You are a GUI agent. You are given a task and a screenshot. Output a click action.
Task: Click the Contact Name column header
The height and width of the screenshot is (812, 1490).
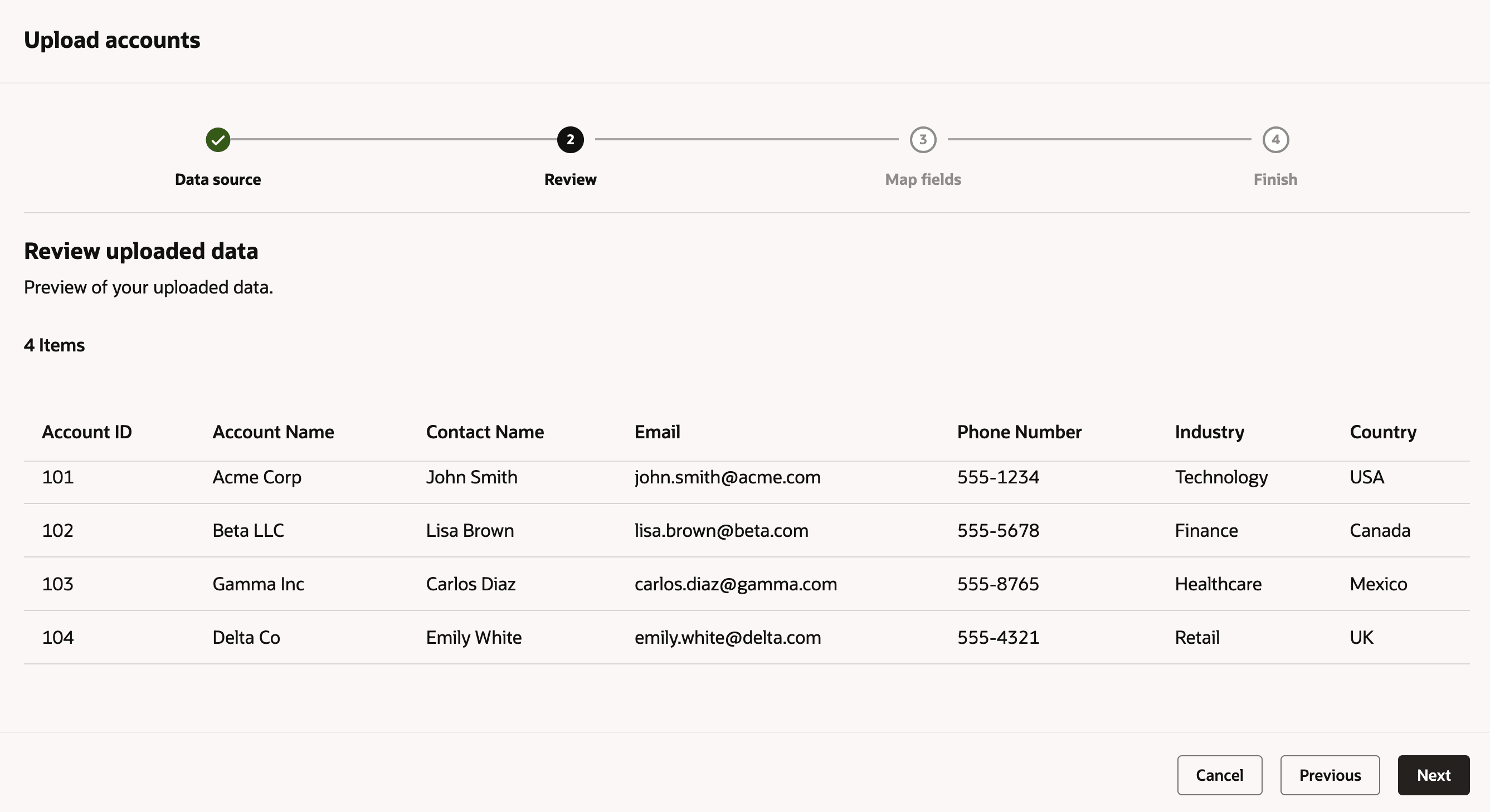pyautogui.click(x=485, y=432)
